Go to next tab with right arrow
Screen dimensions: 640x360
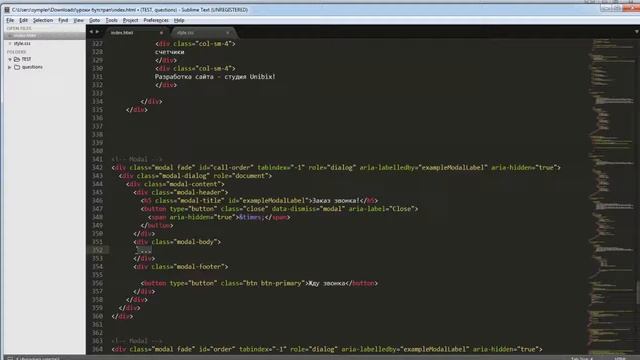point(97,32)
